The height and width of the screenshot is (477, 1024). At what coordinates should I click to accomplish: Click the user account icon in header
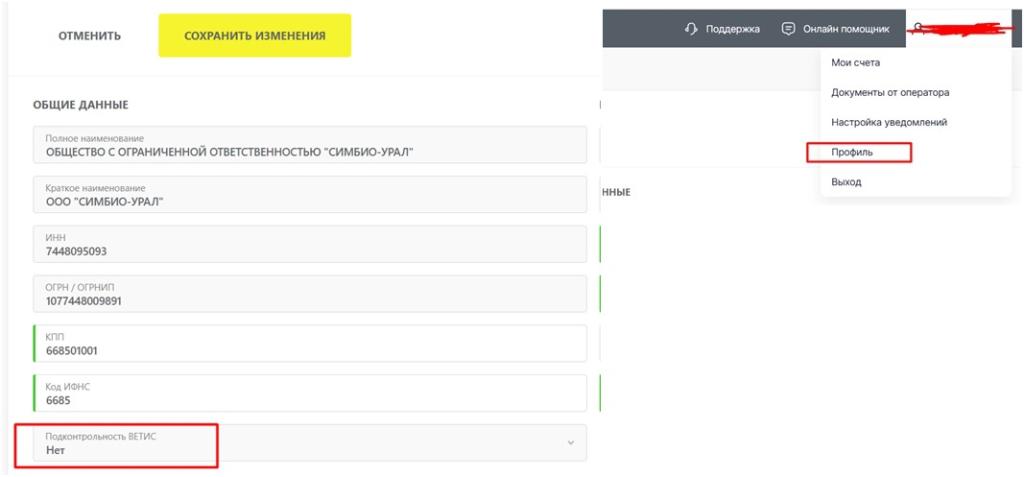click(918, 27)
